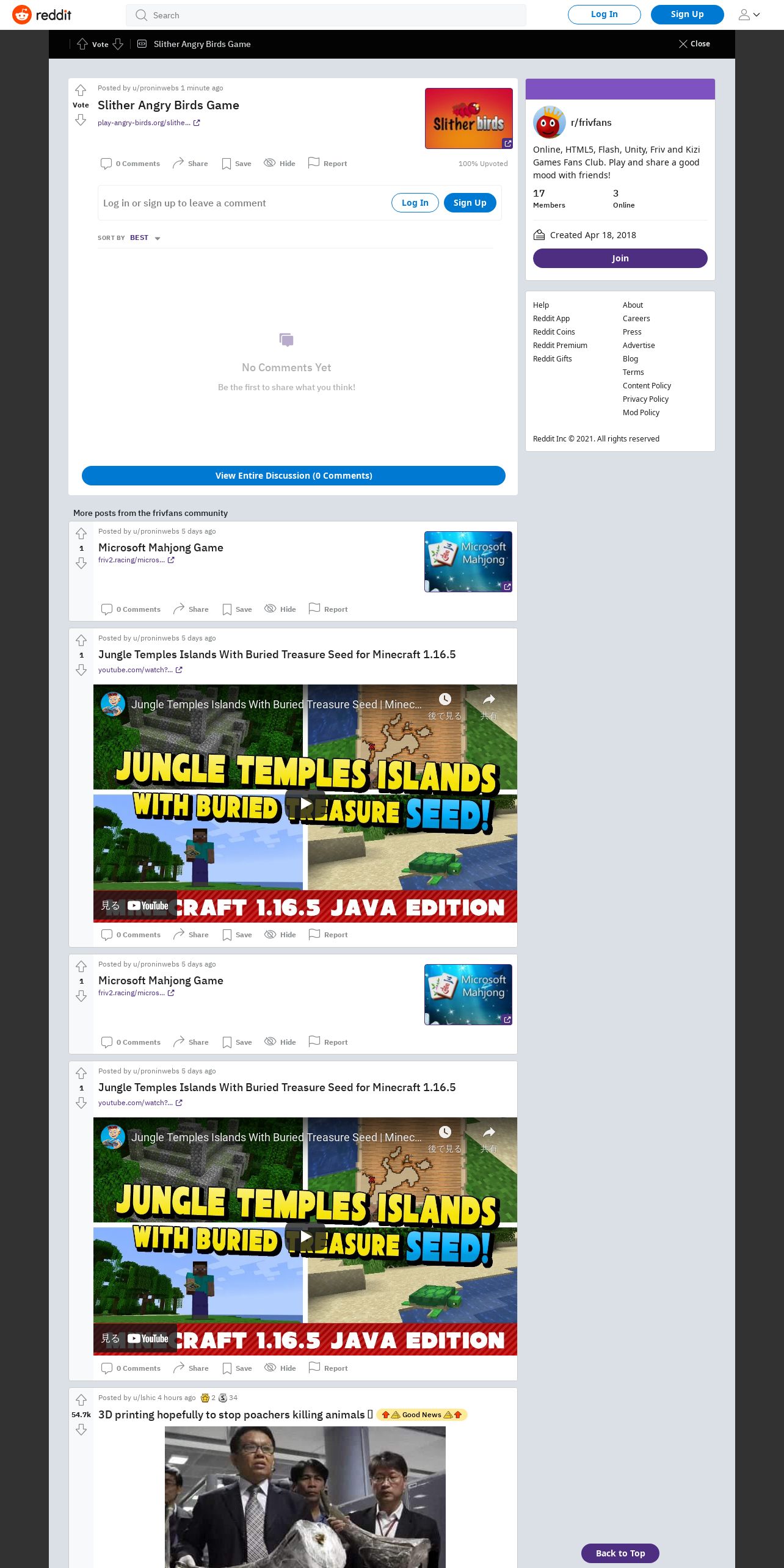Click View Entire Discussion button
This screenshot has height=1568, width=784.
pyautogui.click(x=294, y=476)
